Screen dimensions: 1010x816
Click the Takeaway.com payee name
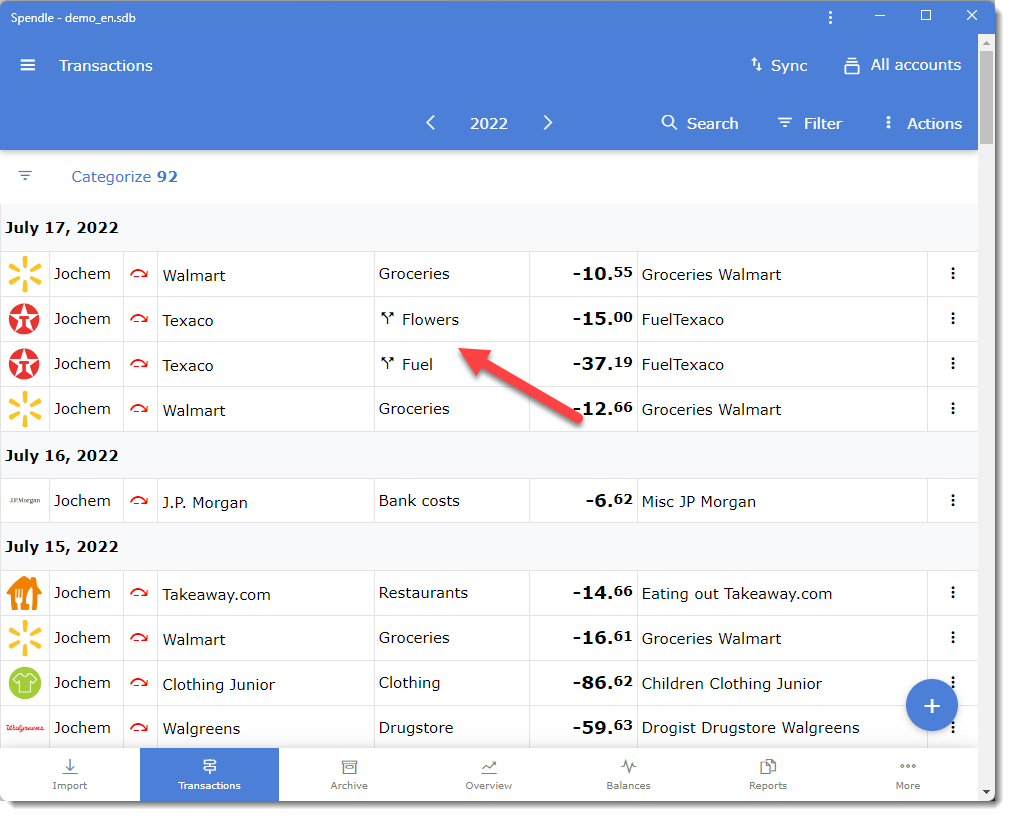coord(216,594)
